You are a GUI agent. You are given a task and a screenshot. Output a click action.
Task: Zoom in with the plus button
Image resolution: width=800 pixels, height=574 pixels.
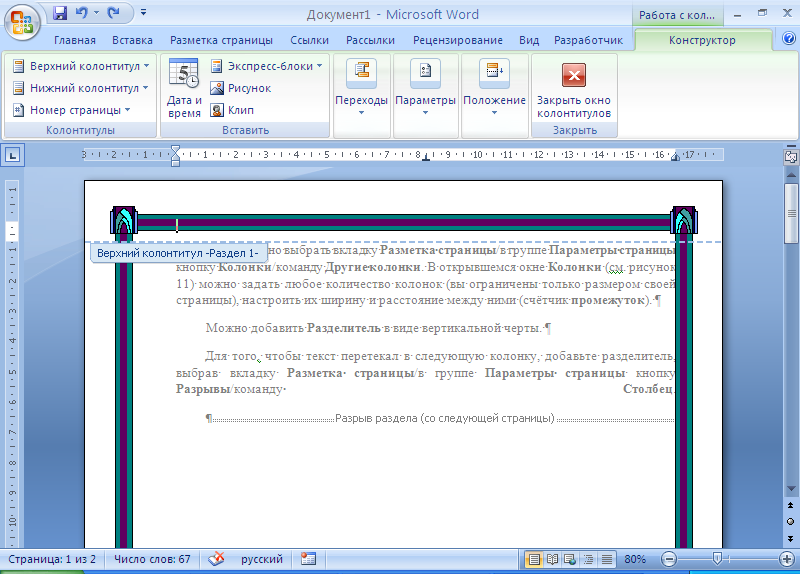786,559
